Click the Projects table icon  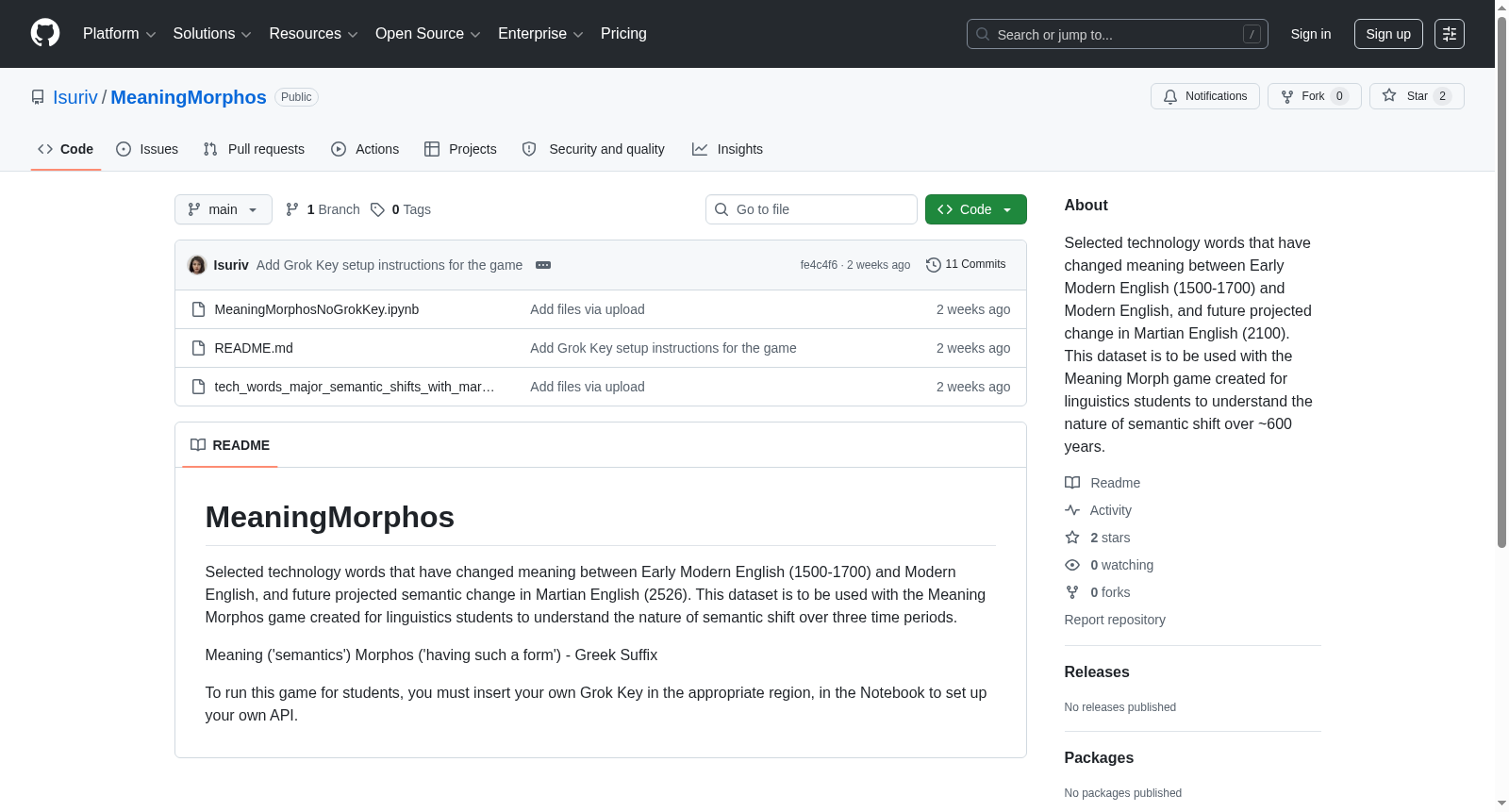[432, 149]
